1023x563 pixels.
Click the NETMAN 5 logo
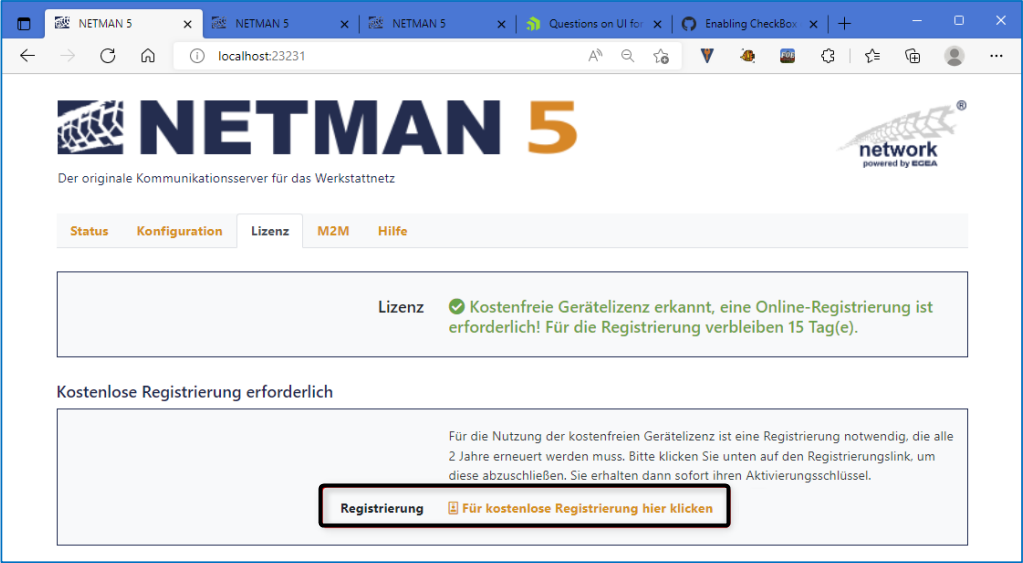tap(317, 127)
